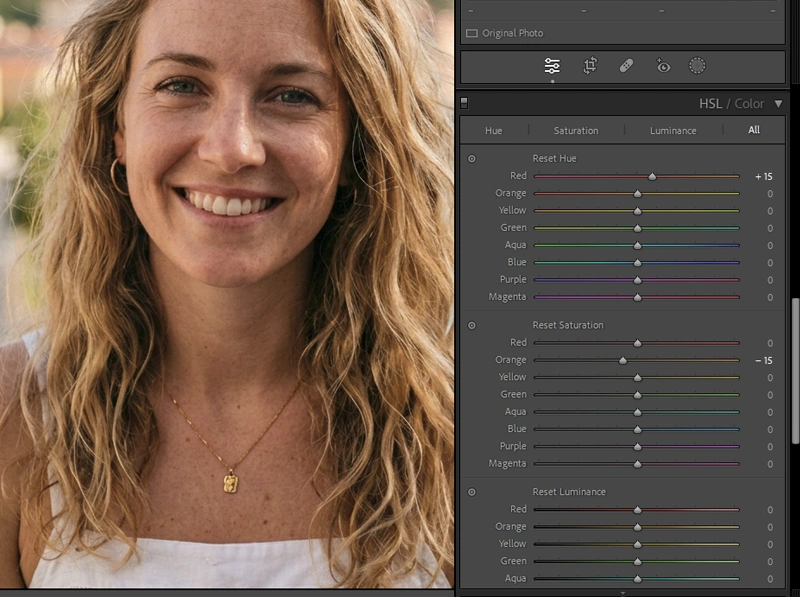Select the All tab

pos(754,130)
